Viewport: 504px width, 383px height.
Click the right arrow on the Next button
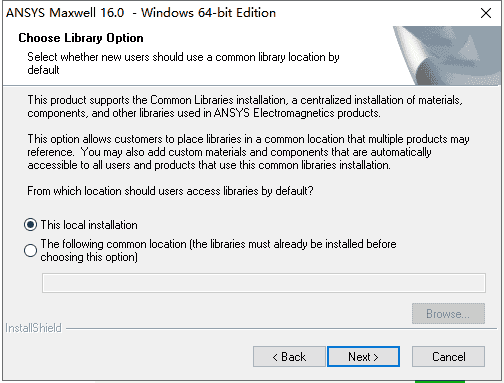point(376,357)
